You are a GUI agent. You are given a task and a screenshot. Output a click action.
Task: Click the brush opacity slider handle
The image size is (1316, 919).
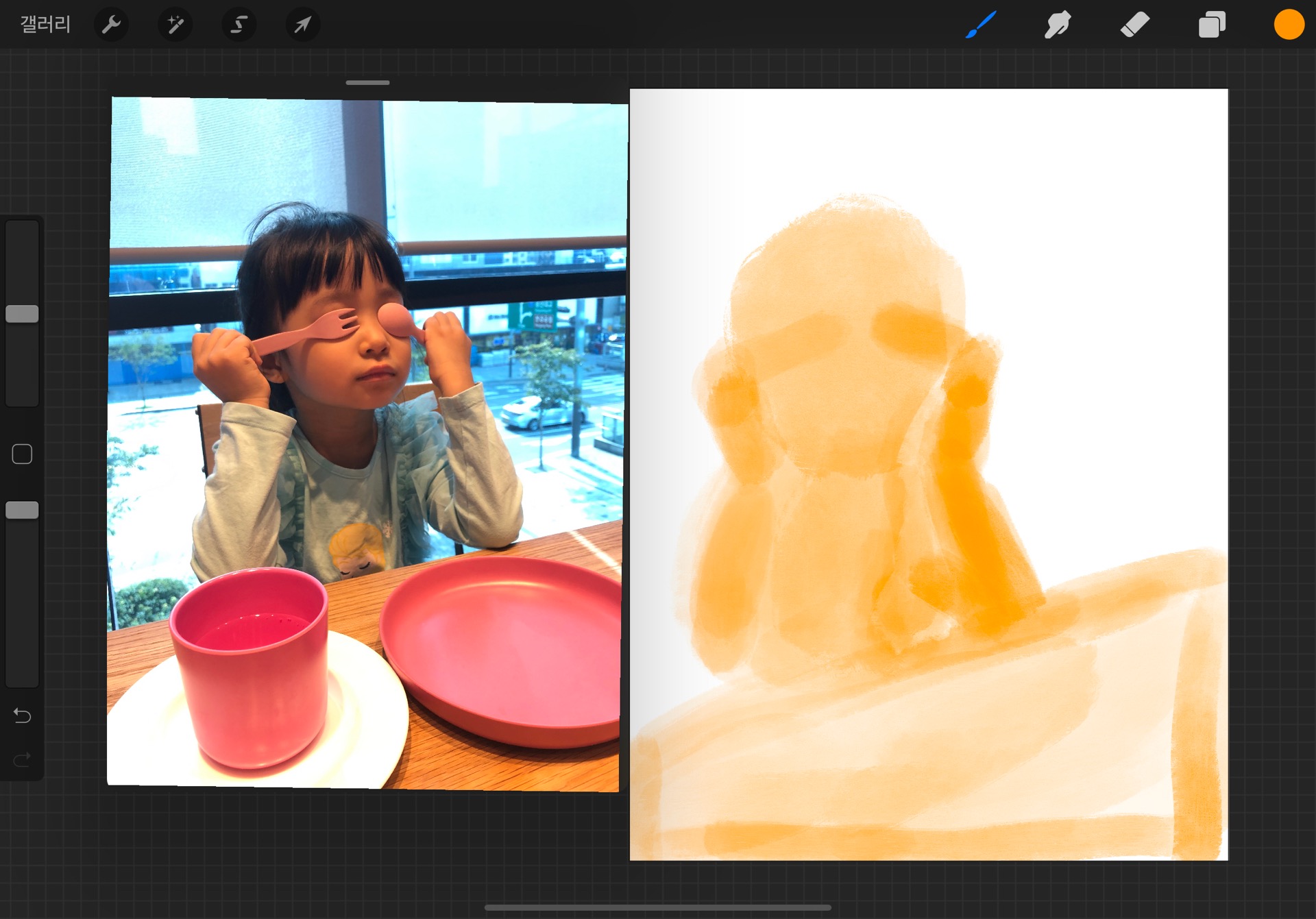click(22, 510)
